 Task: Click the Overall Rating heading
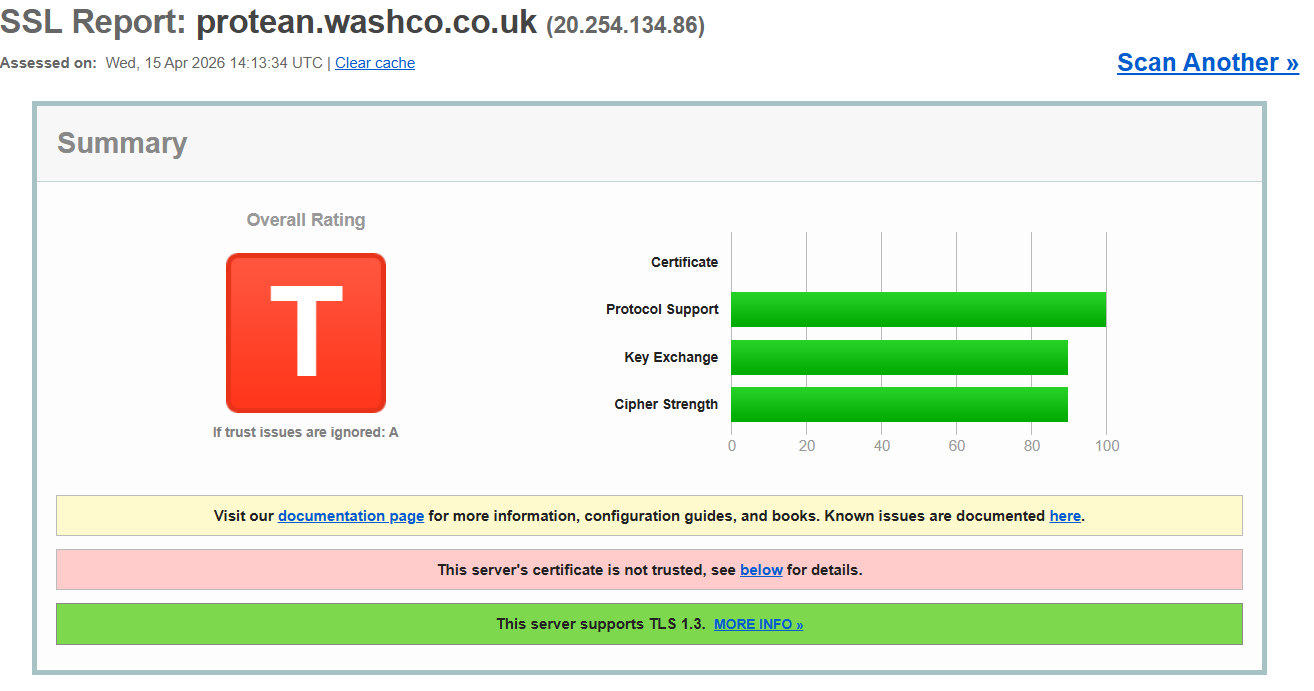tap(306, 220)
